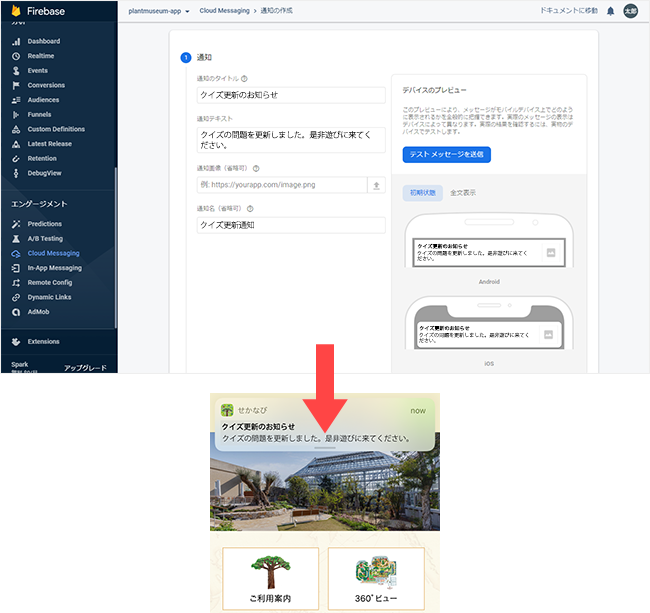Click the Latest Release icon

tap(16, 144)
